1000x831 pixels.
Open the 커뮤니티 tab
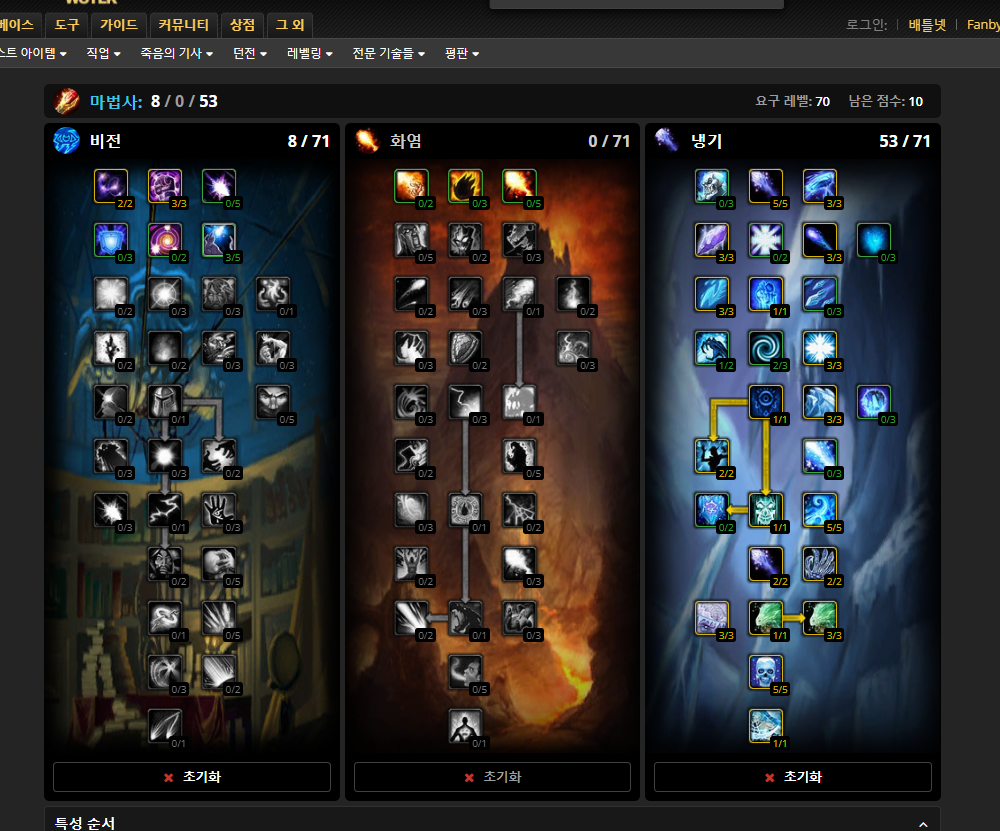tap(184, 25)
